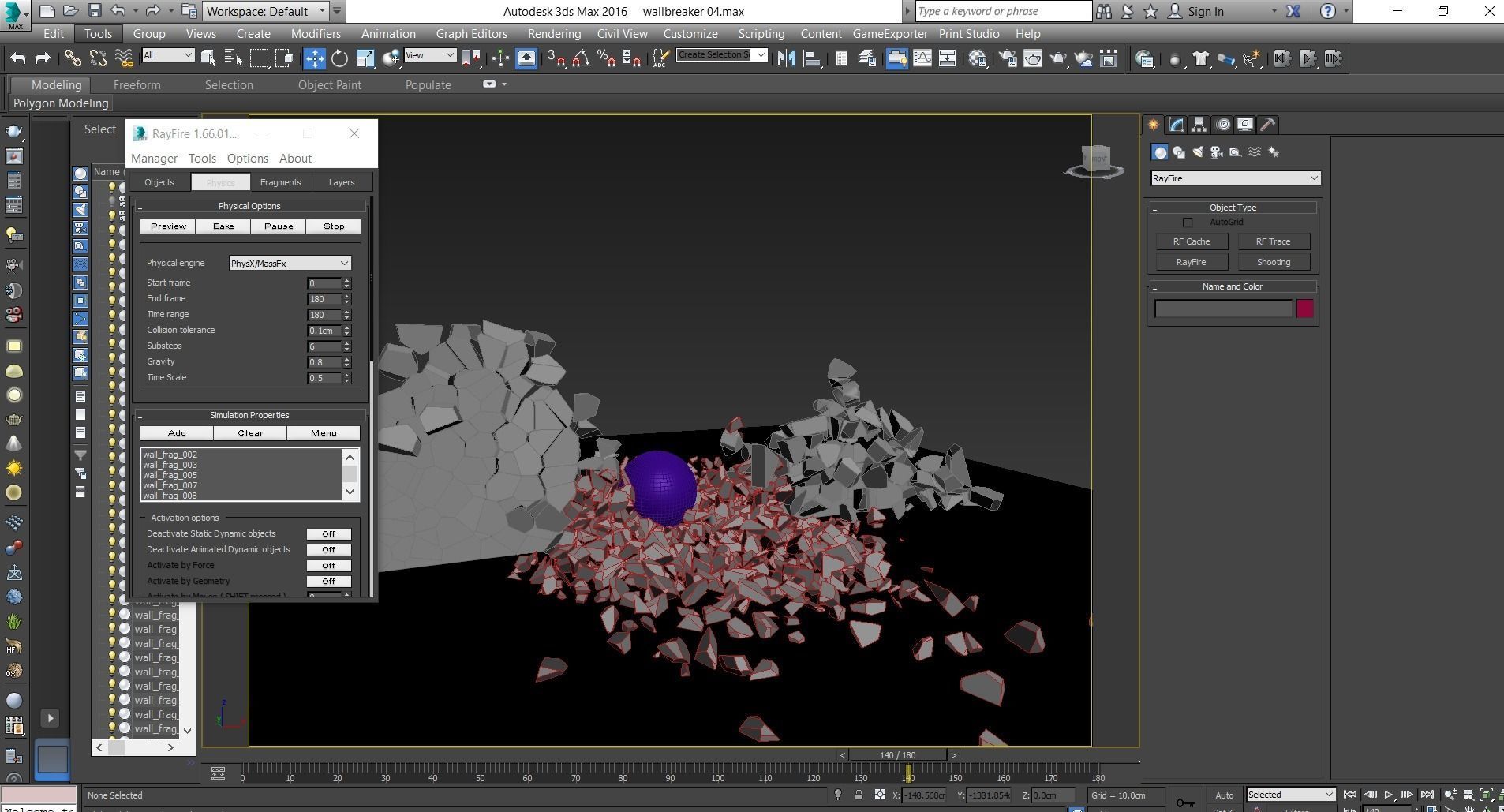The height and width of the screenshot is (812, 1504).
Task: Turn on Activate by Force option
Action: [x=327, y=565]
